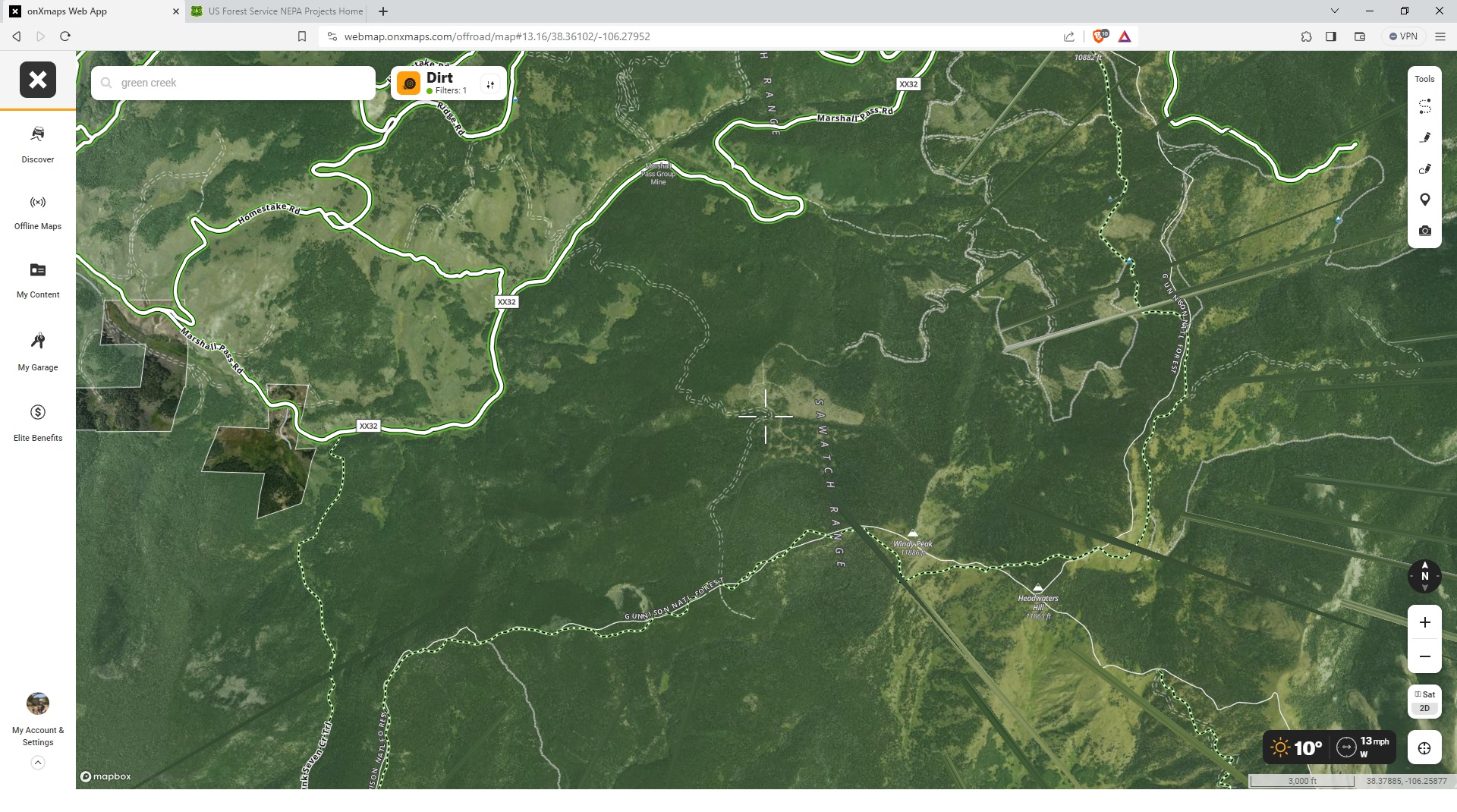Open tab search dropdown
1457x812 pixels.
(1335, 11)
